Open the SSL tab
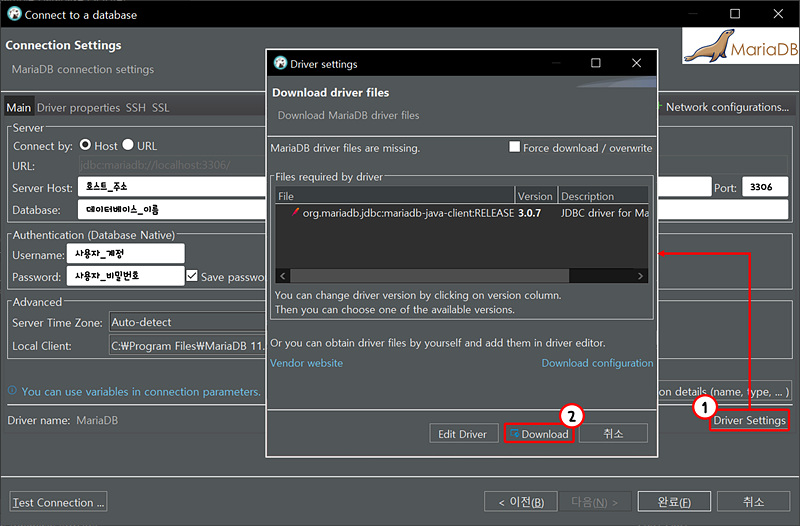 point(160,108)
